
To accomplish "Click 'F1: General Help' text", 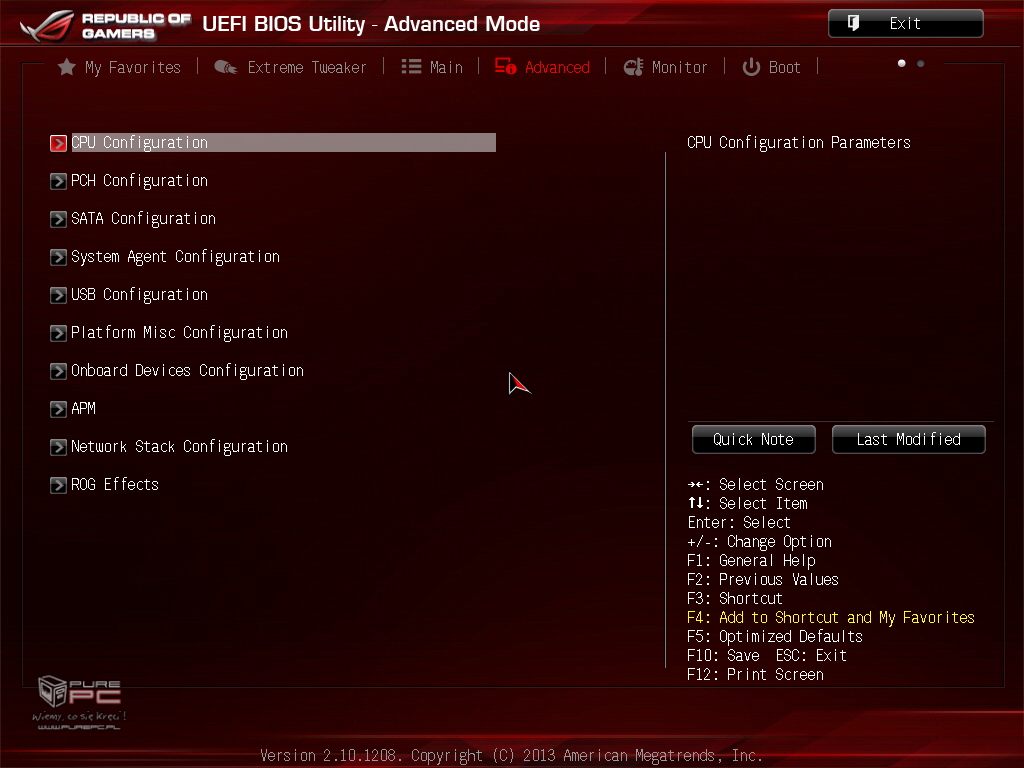I will tap(751, 561).
